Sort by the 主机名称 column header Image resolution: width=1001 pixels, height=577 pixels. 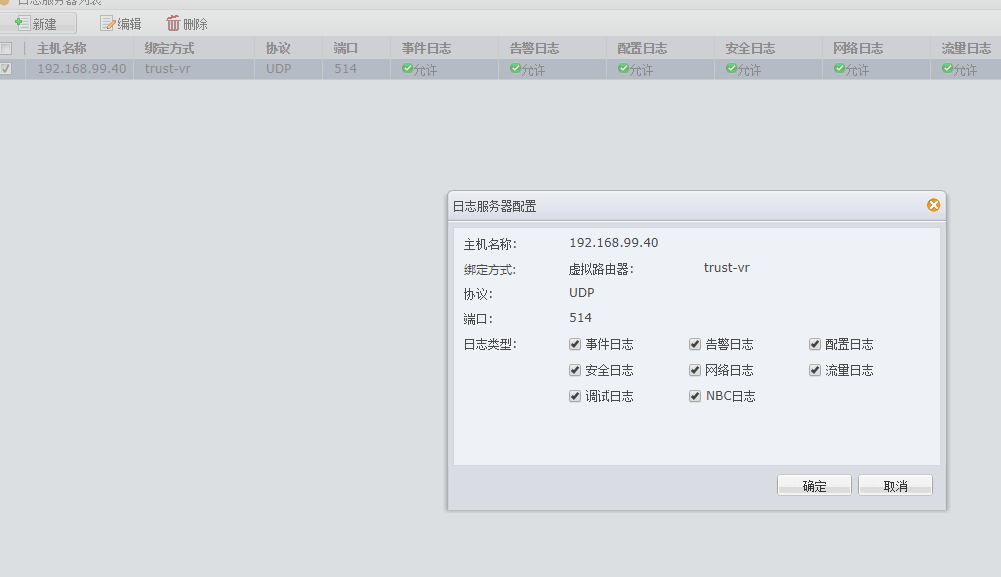(x=62, y=48)
